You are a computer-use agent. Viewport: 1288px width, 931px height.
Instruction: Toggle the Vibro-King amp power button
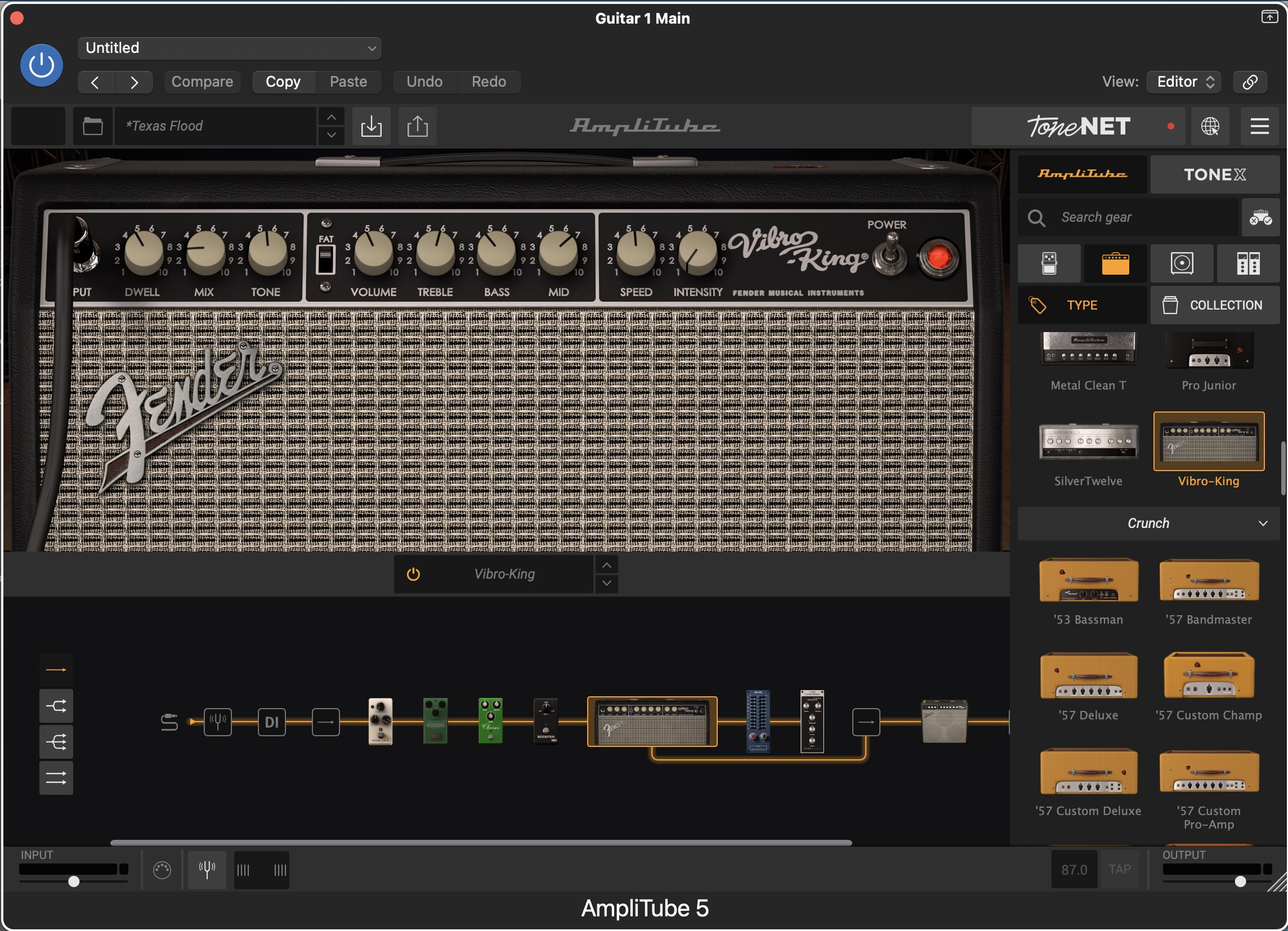413,575
